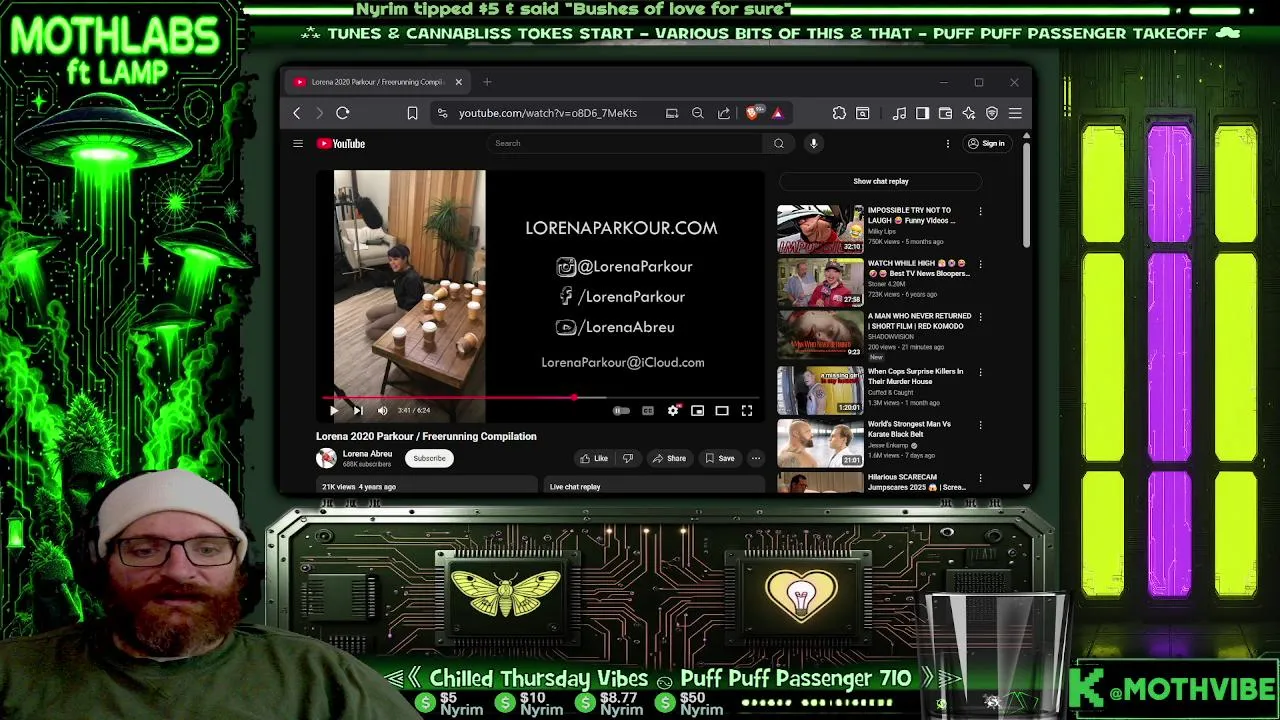Open Brave Shields lion icon
Screen dimensions: 1280x720
tap(753, 113)
